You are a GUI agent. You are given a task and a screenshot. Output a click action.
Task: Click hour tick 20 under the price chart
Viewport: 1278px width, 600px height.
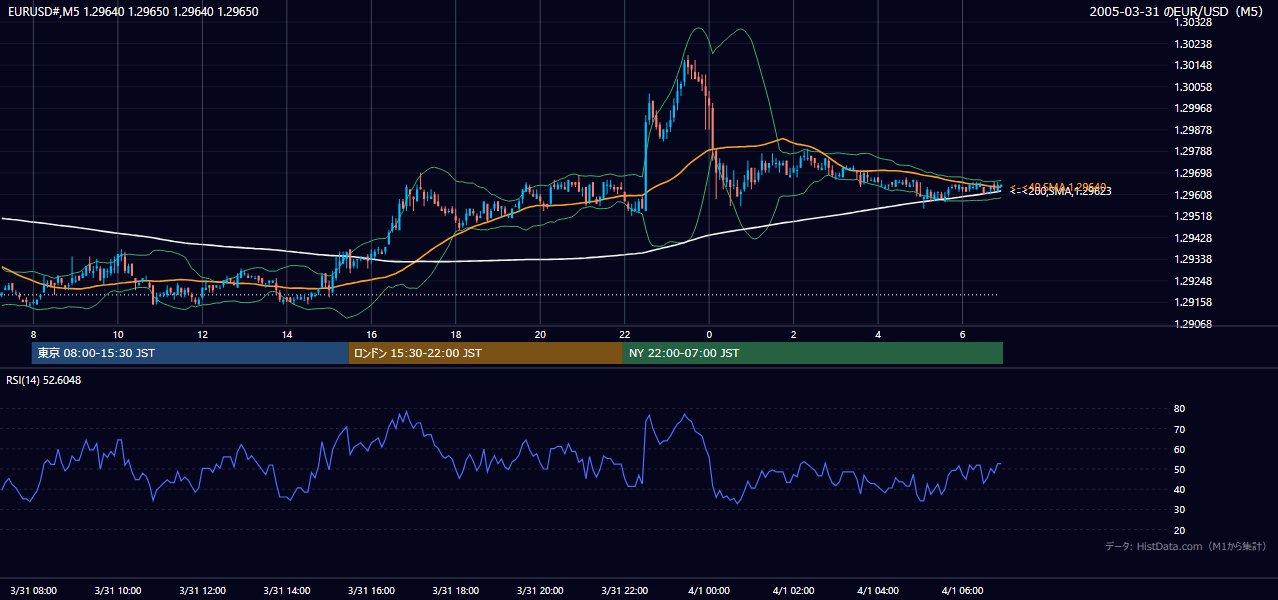point(540,334)
